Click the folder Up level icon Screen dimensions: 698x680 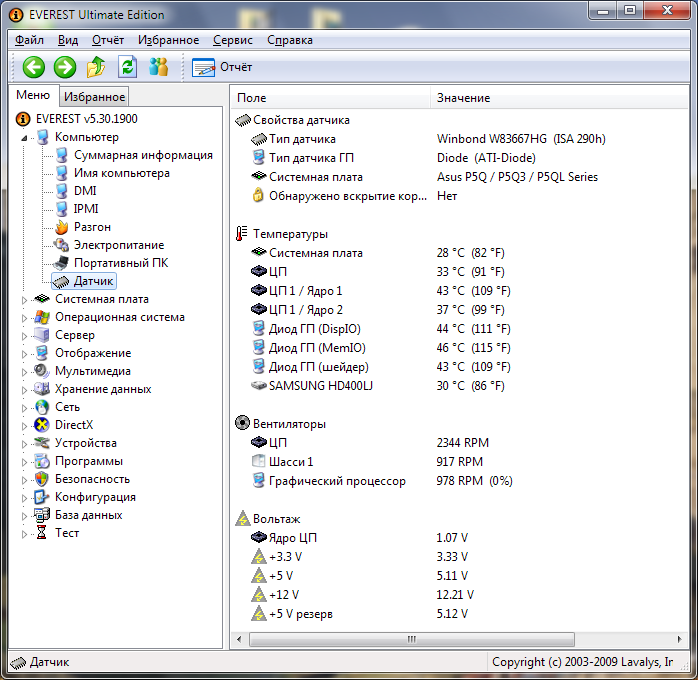coord(96,67)
